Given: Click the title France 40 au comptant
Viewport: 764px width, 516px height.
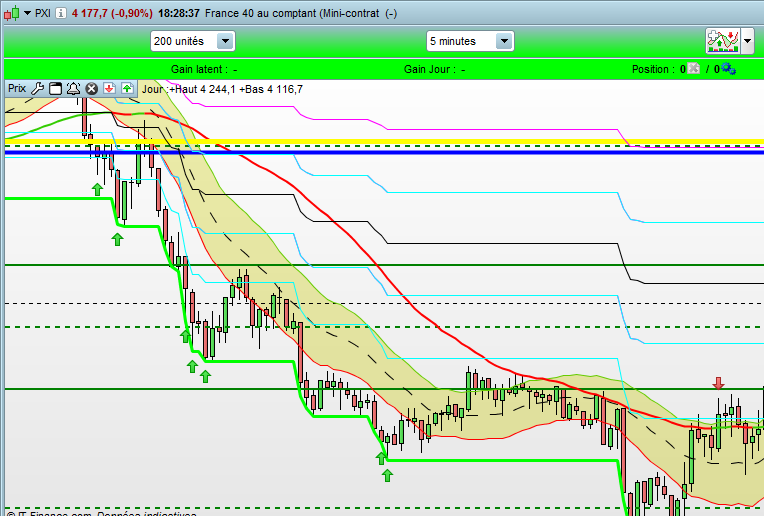Looking at the screenshot, I should (261, 13).
